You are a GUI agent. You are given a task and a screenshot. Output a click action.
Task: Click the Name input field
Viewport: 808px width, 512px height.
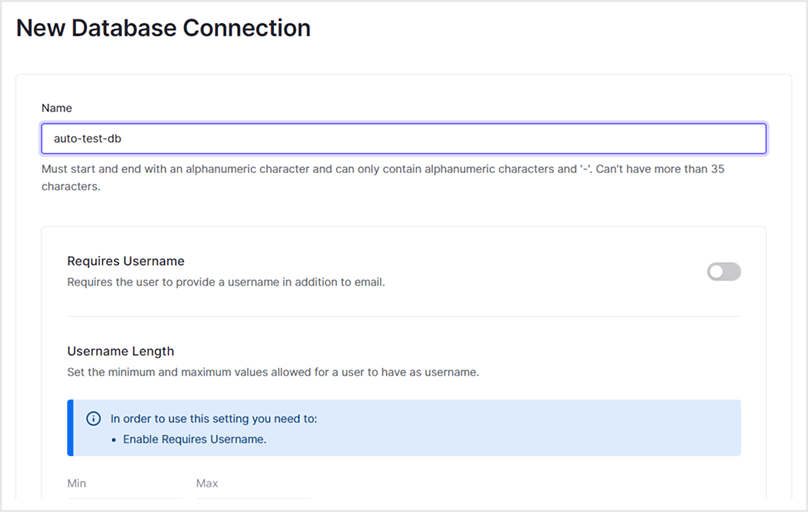(403, 139)
